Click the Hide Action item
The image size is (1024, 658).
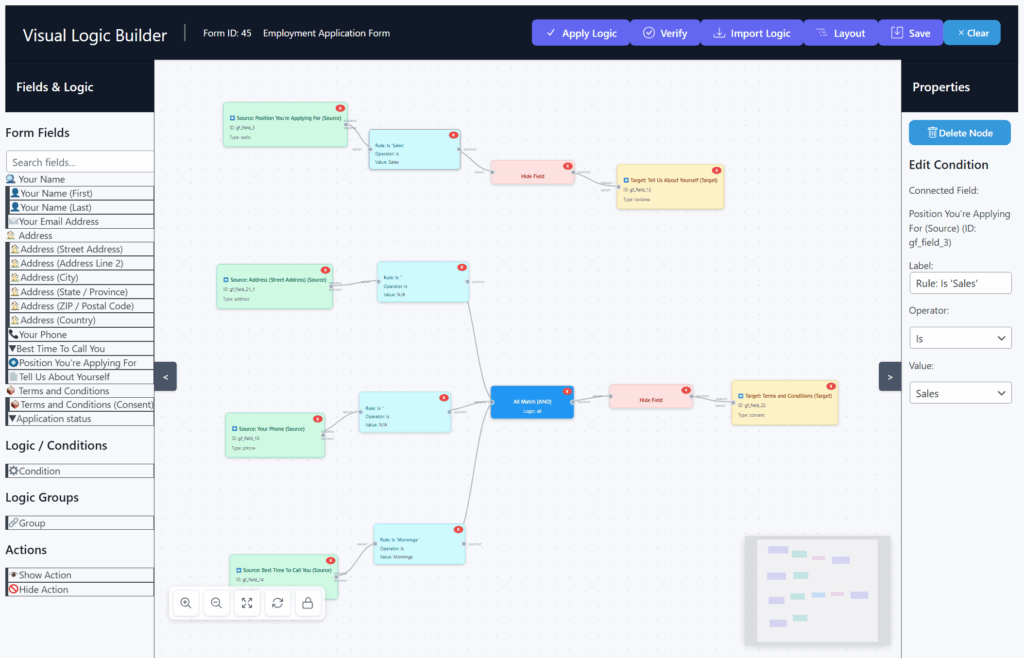click(80, 589)
